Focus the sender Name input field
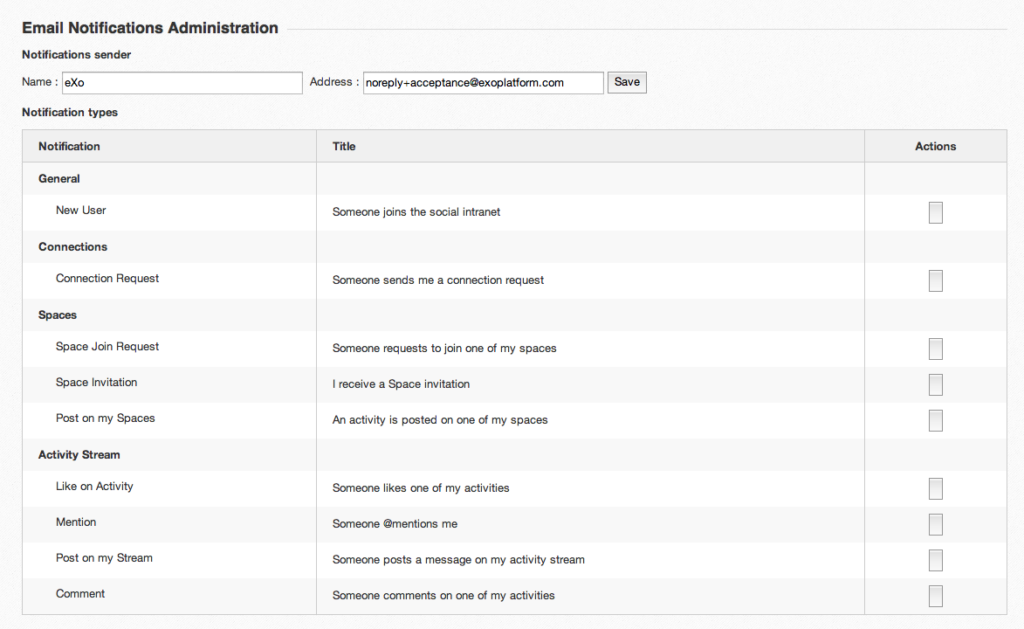 point(182,83)
